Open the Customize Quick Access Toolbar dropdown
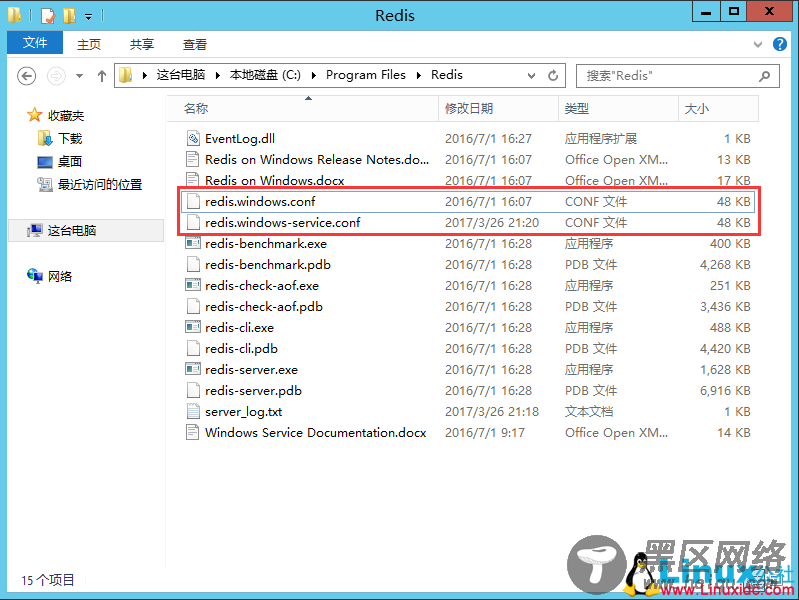The image size is (799, 600). pyautogui.click(x=89, y=17)
